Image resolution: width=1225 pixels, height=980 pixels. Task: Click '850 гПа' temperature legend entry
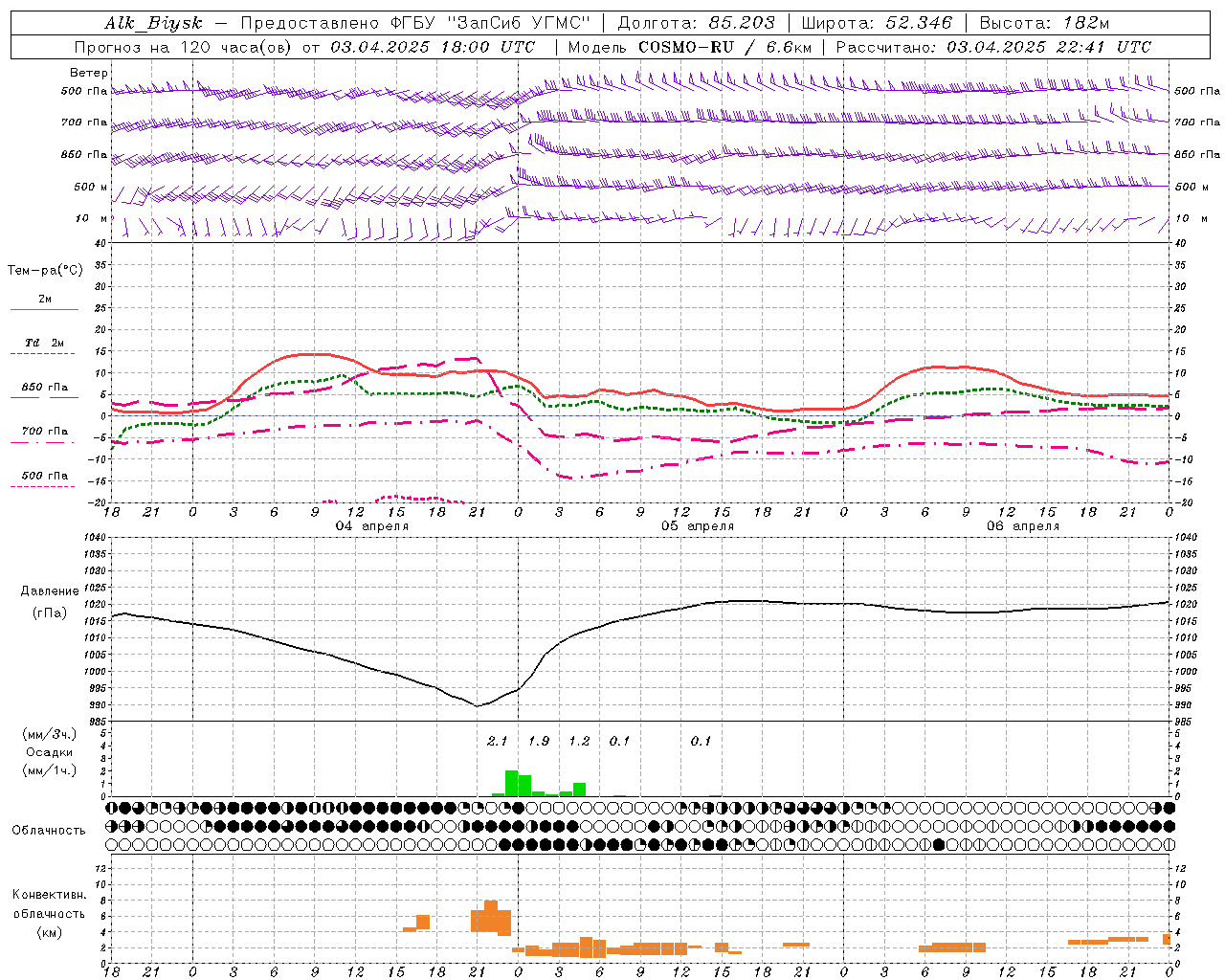(x=44, y=388)
